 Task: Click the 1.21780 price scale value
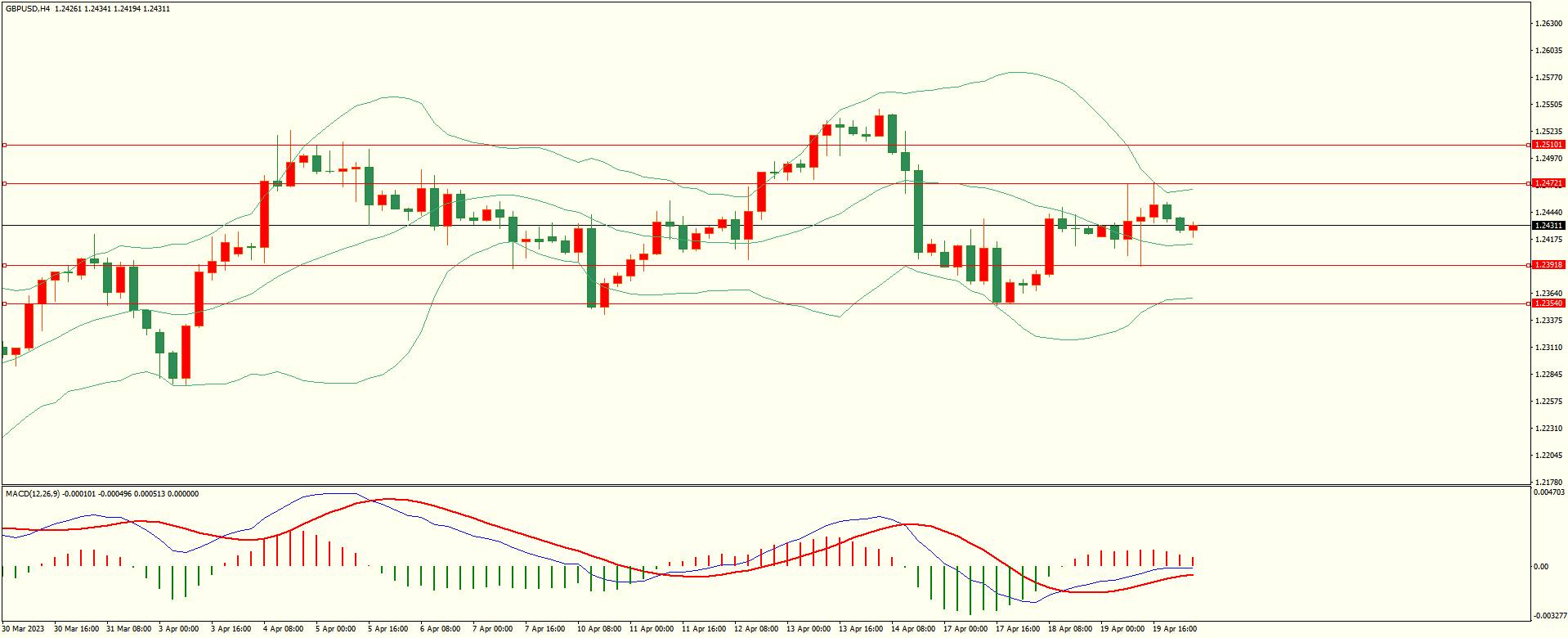(1549, 483)
